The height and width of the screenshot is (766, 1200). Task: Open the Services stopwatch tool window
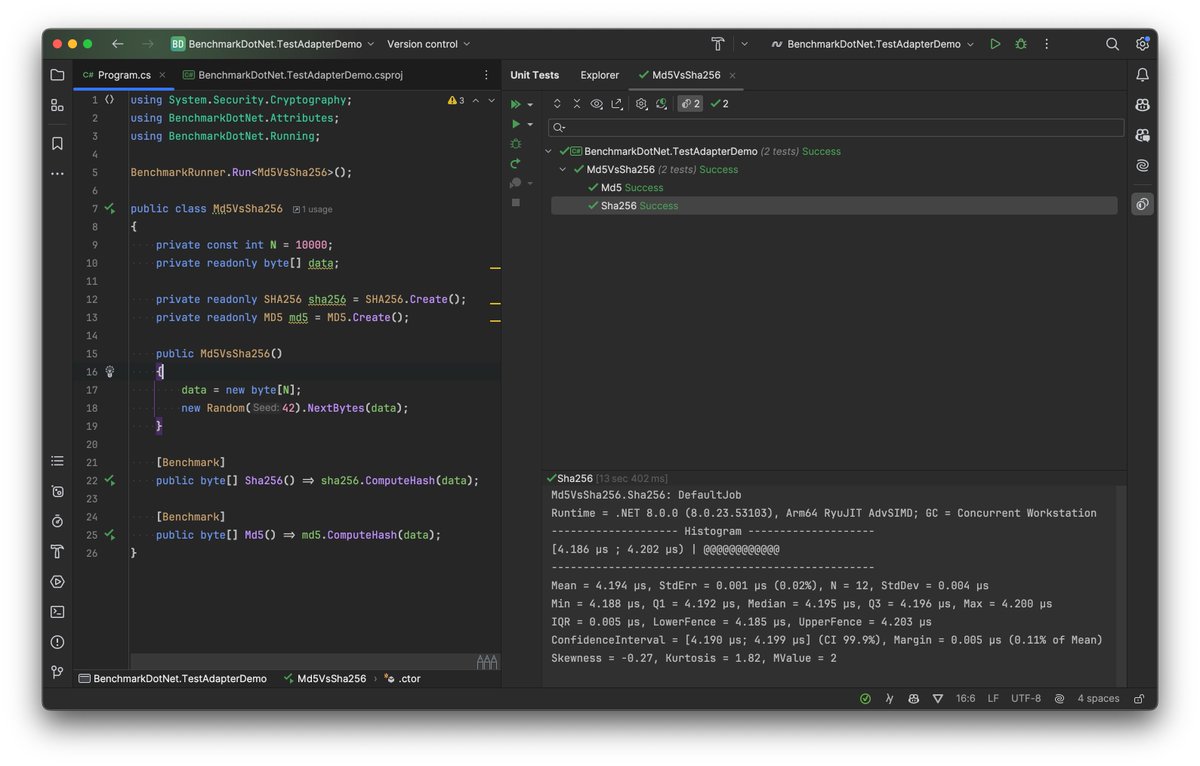coord(57,522)
